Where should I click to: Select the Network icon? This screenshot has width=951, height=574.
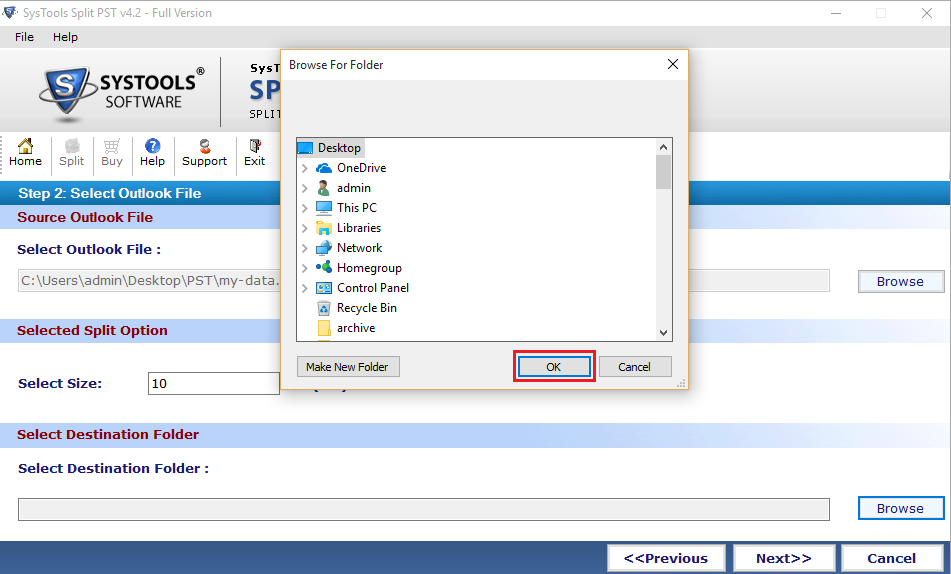(324, 248)
